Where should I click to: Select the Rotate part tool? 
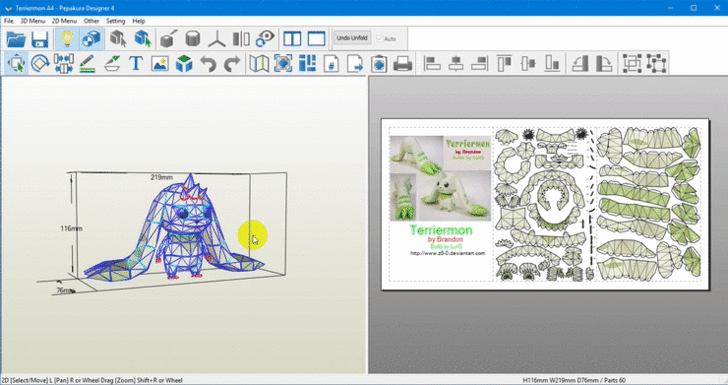(40, 64)
